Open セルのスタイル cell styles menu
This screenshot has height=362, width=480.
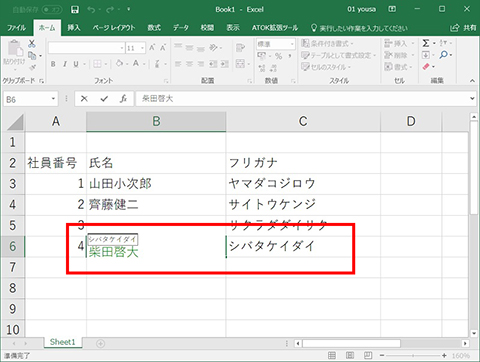coord(326,67)
